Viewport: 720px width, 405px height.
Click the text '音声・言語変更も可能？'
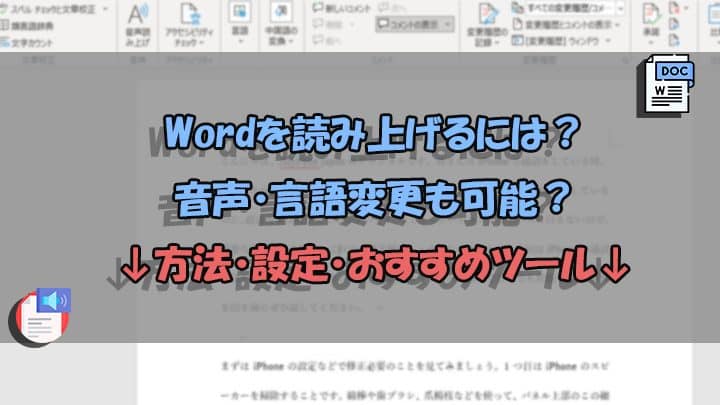coord(372,199)
